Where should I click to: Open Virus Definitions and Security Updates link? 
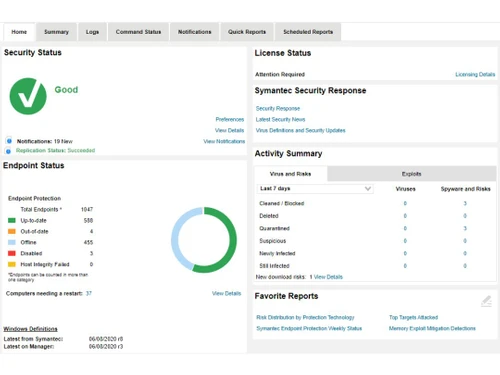(300, 130)
